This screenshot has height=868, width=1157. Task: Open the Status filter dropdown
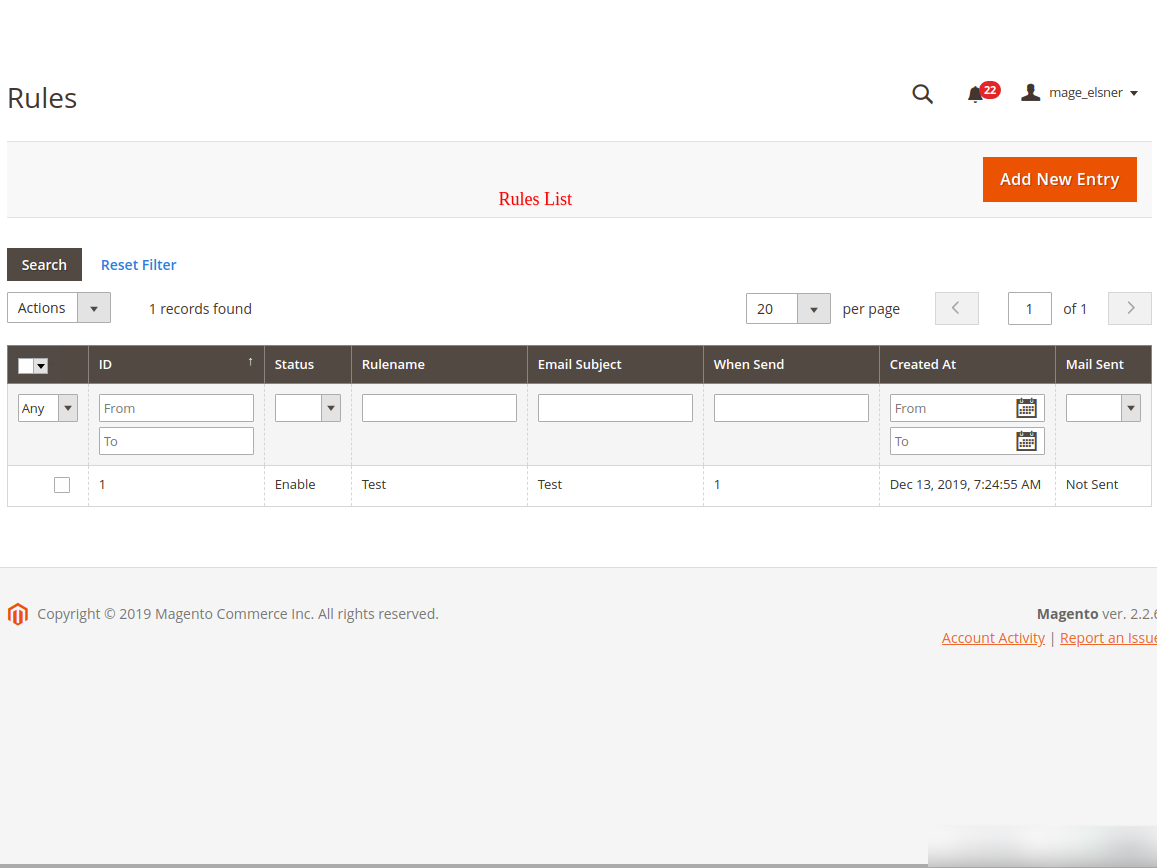coord(308,408)
